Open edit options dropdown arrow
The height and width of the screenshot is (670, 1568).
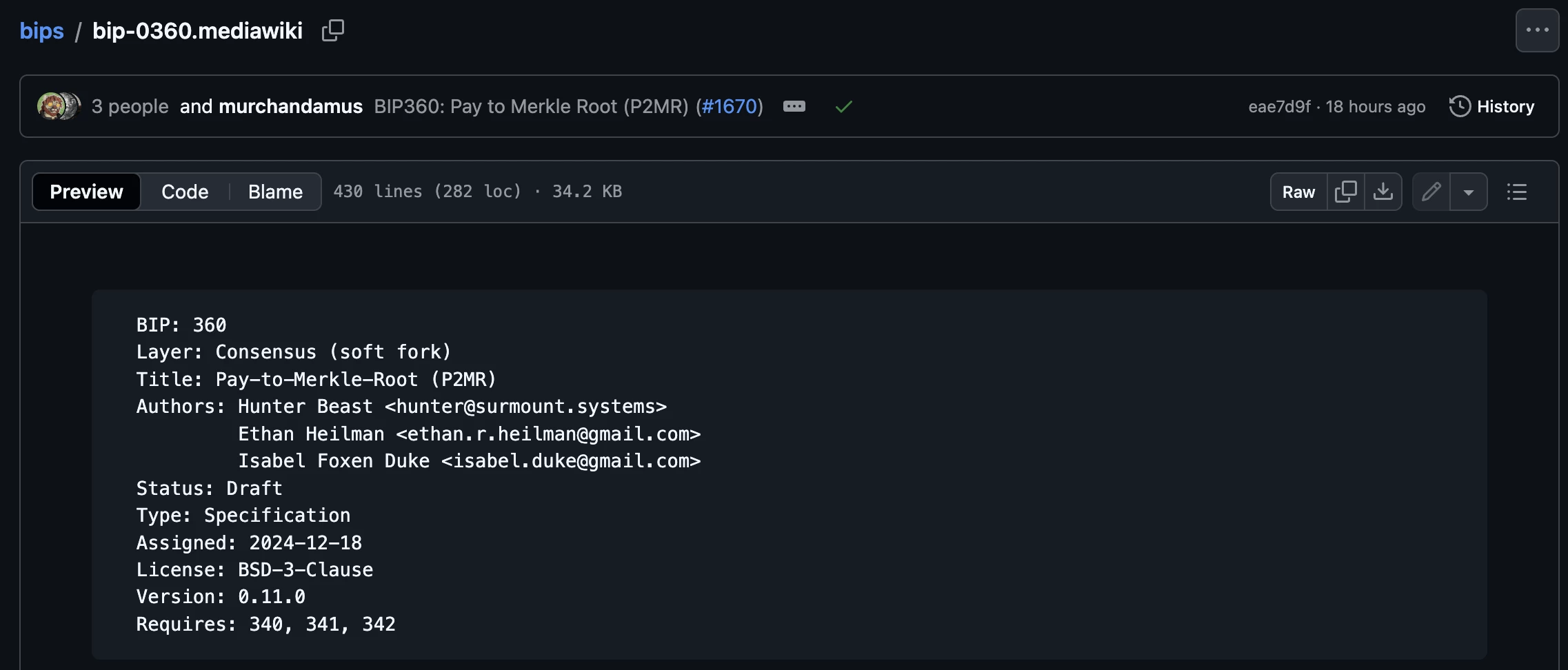click(1469, 192)
